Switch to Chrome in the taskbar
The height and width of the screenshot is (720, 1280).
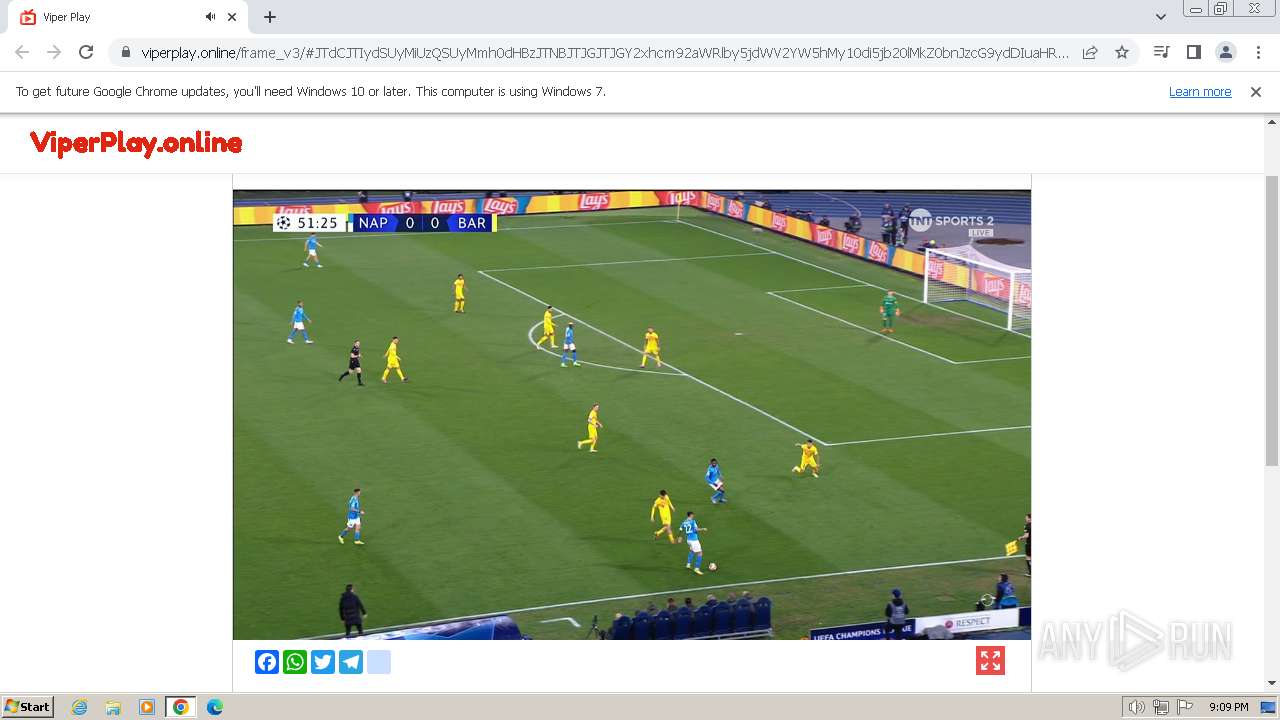(x=180, y=707)
